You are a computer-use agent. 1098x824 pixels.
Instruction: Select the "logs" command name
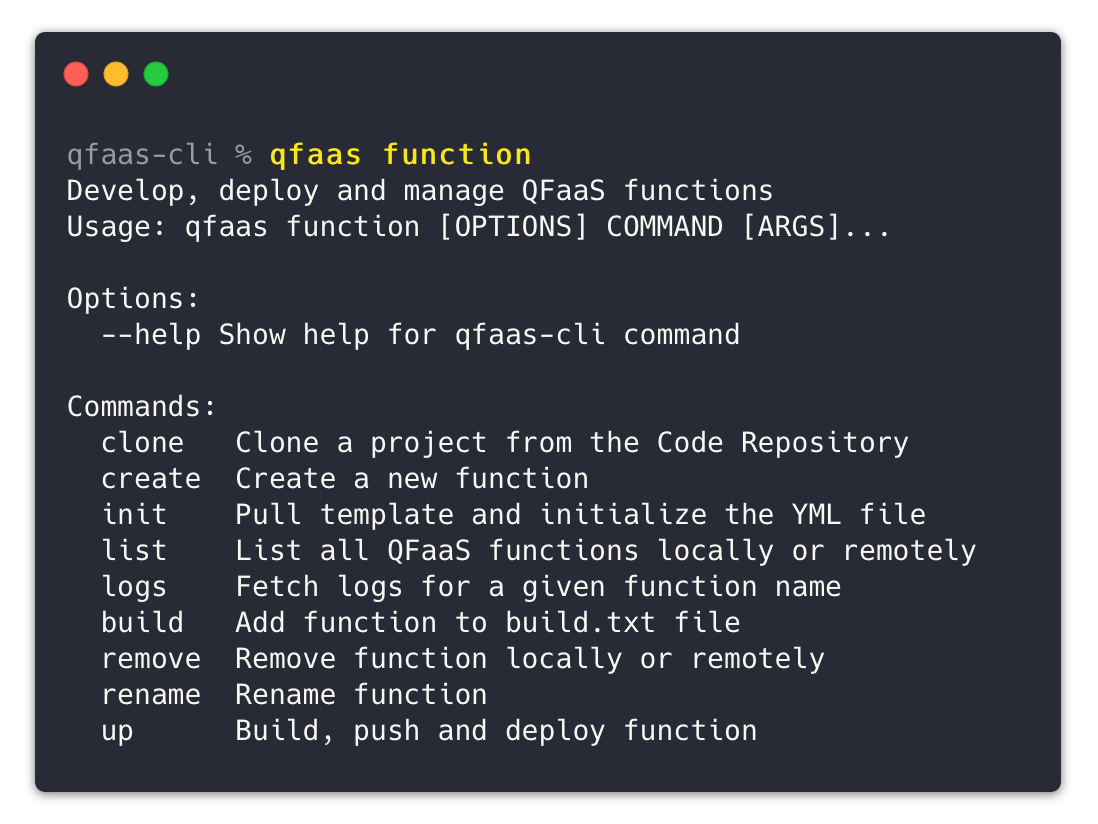pyautogui.click(x=134, y=587)
